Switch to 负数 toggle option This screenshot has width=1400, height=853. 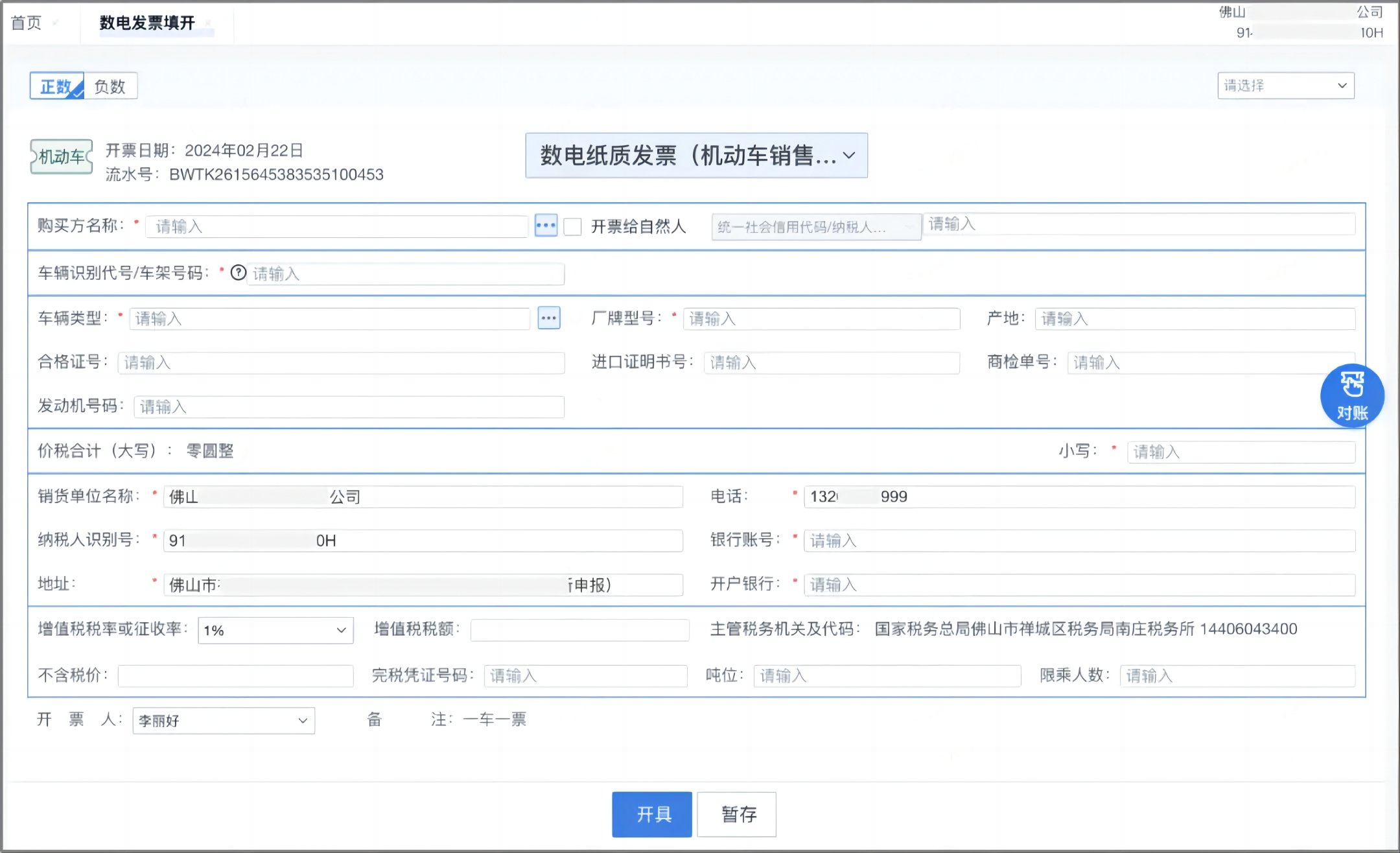coord(110,86)
